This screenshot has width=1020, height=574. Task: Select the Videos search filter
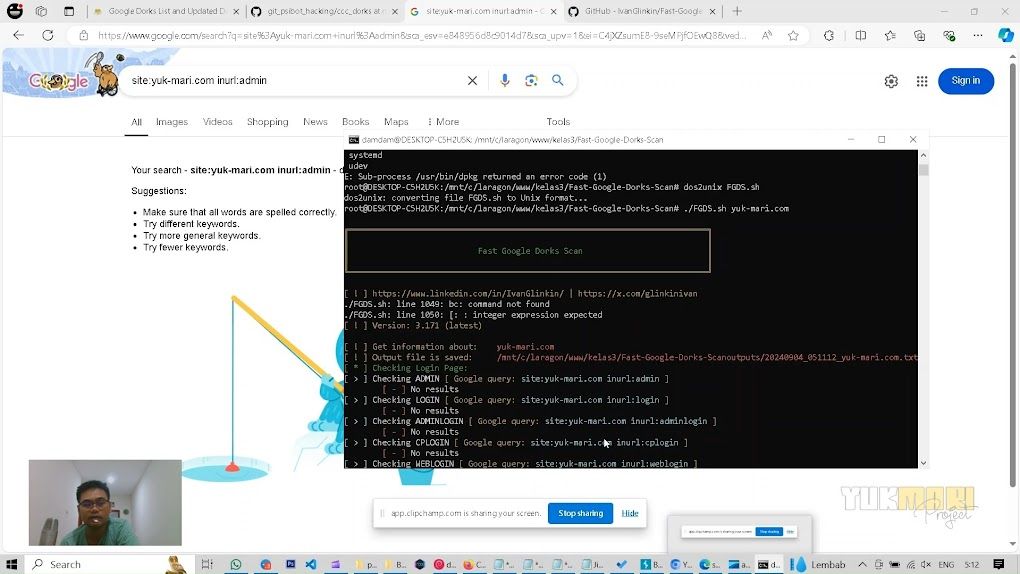[217, 122]
